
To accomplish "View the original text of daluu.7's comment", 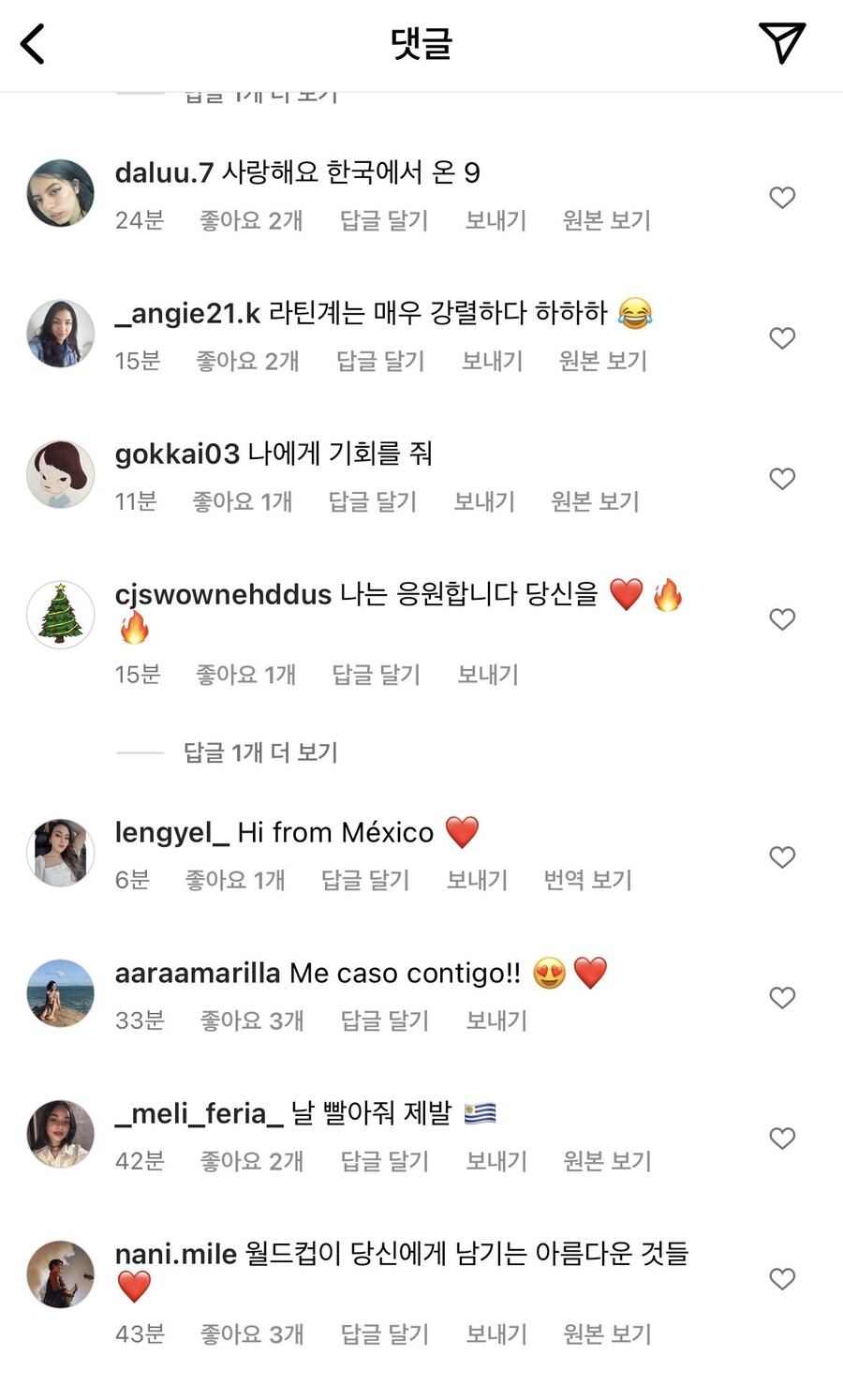I will coord(606,220).
